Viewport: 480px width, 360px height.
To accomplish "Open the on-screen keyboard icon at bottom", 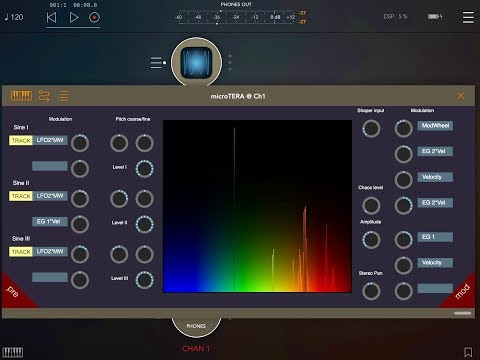I will coord(13,352).
